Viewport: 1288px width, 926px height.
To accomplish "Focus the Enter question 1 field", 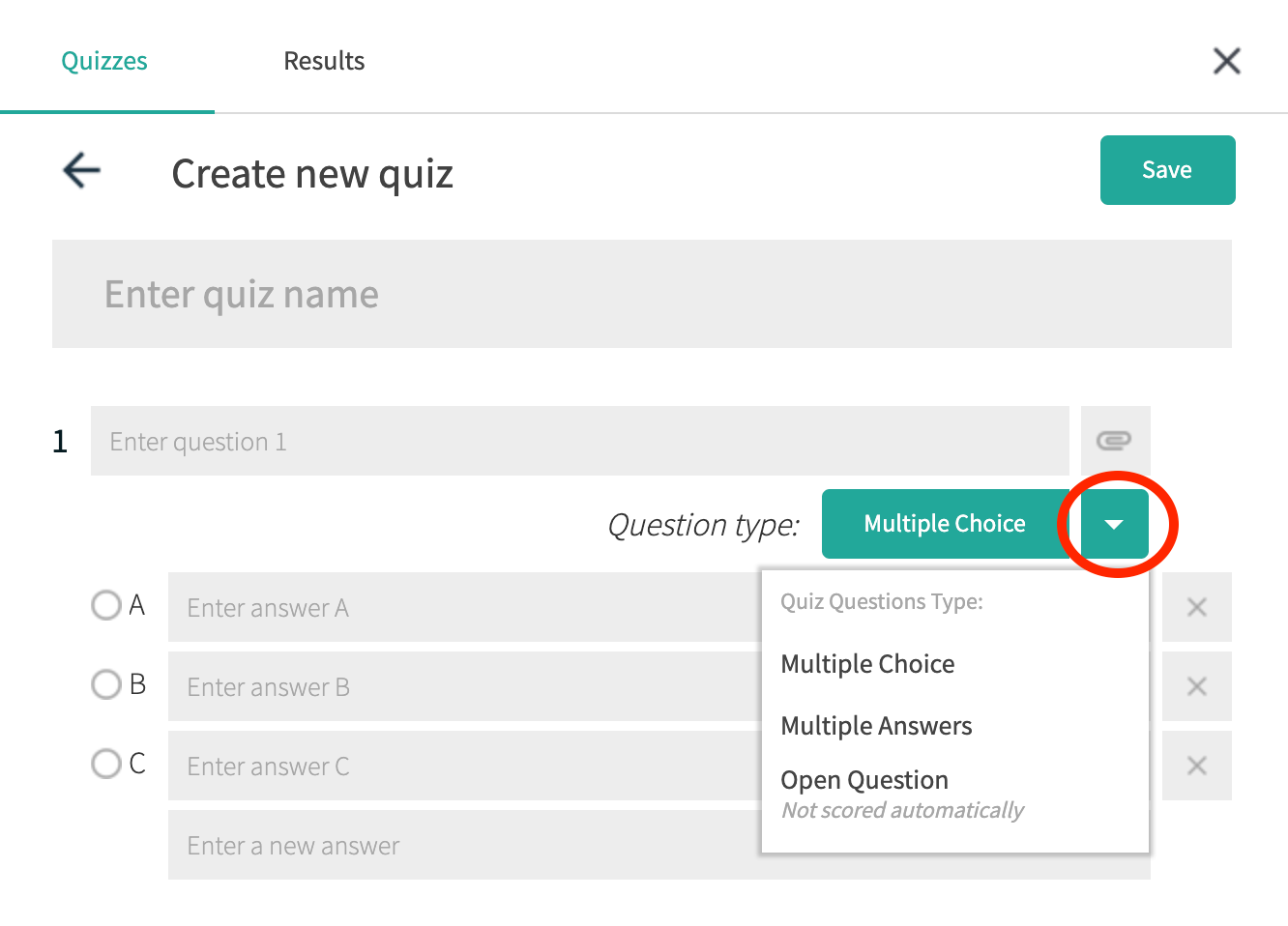I will click(579, 441).
